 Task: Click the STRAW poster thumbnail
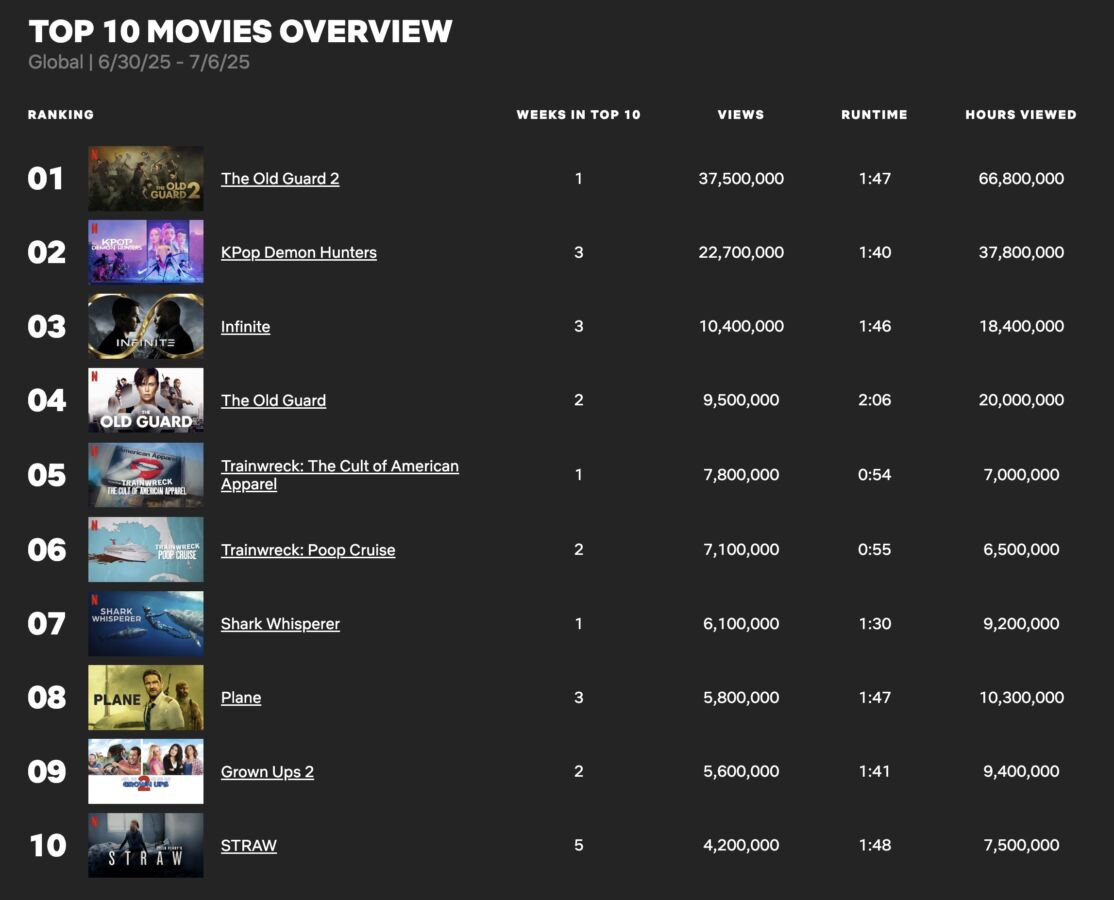point(146,845)
